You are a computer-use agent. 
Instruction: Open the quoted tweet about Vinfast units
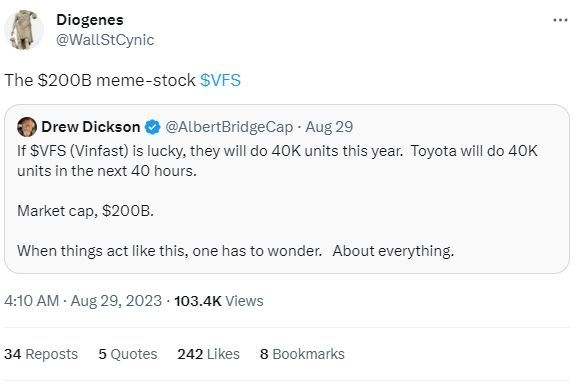point(287,189)
